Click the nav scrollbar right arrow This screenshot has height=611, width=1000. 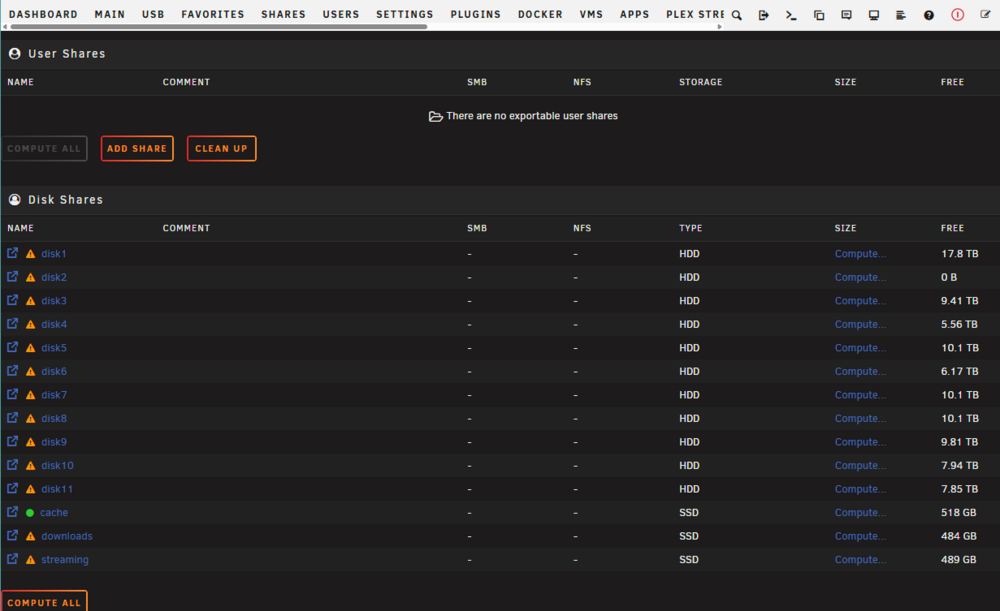tap(719, 27)
